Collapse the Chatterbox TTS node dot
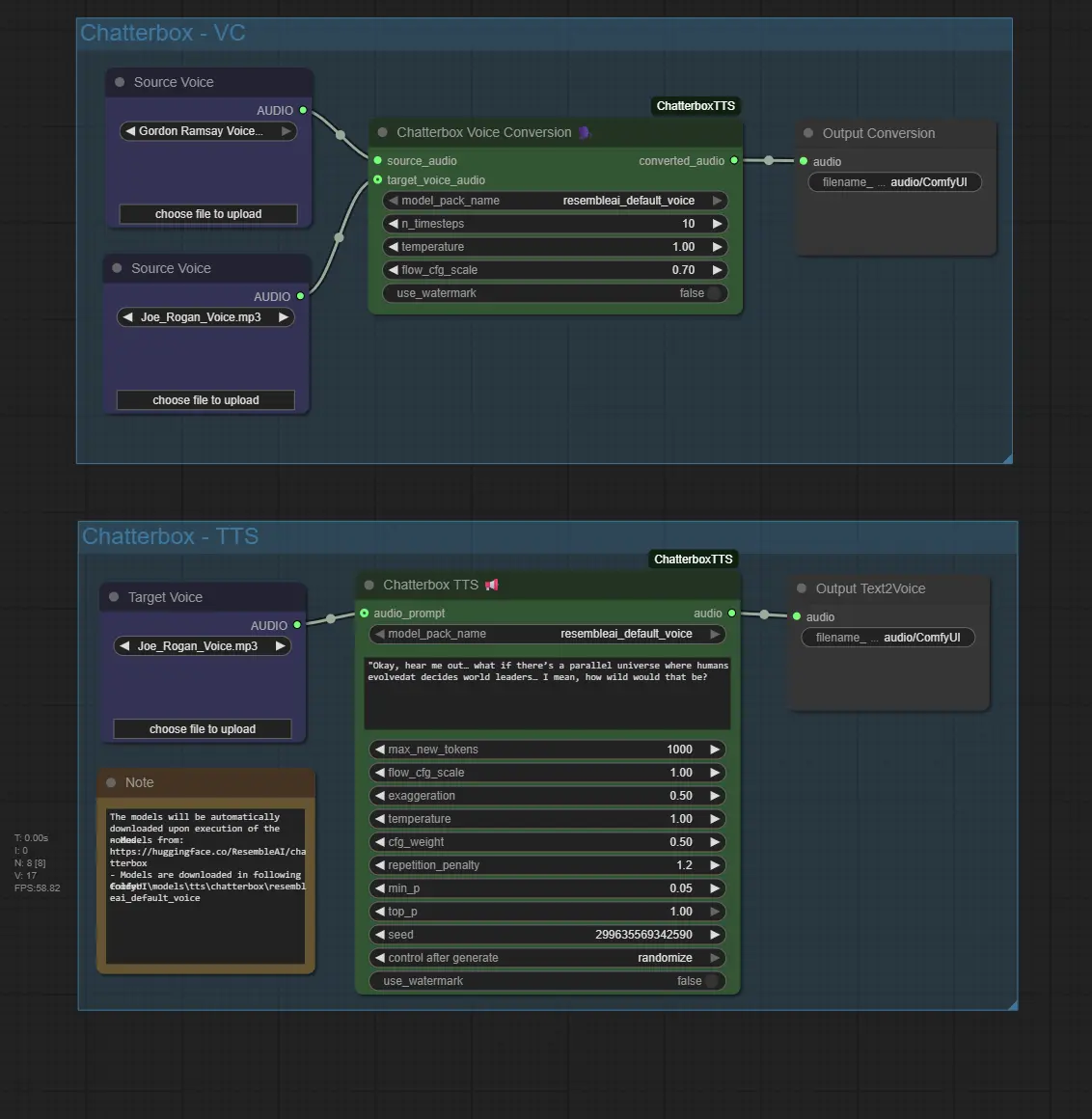This screenshot has width=1092, height=1119. tap(369, 585)
